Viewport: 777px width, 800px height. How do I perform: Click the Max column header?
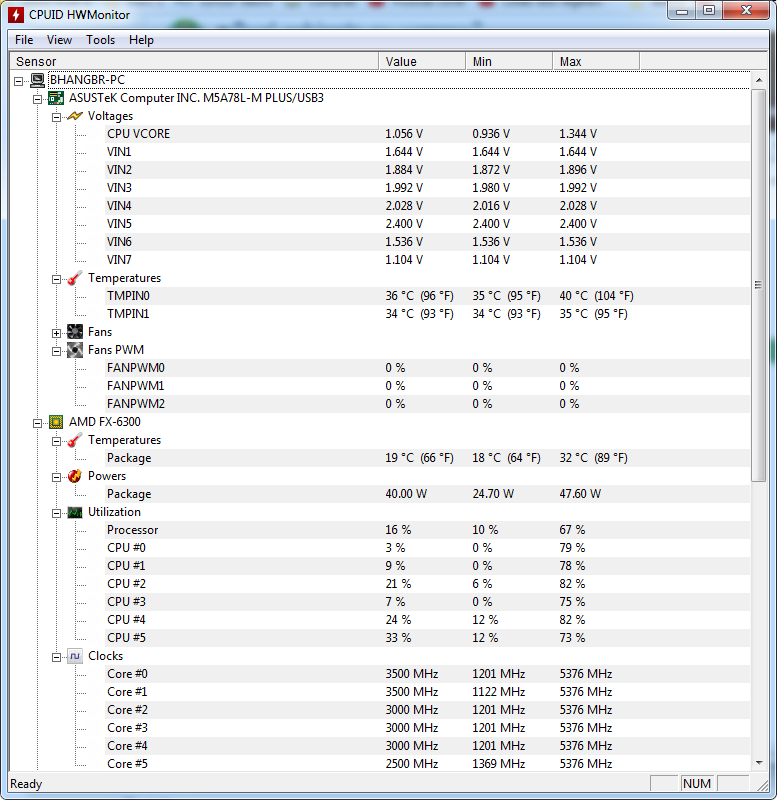596,61
